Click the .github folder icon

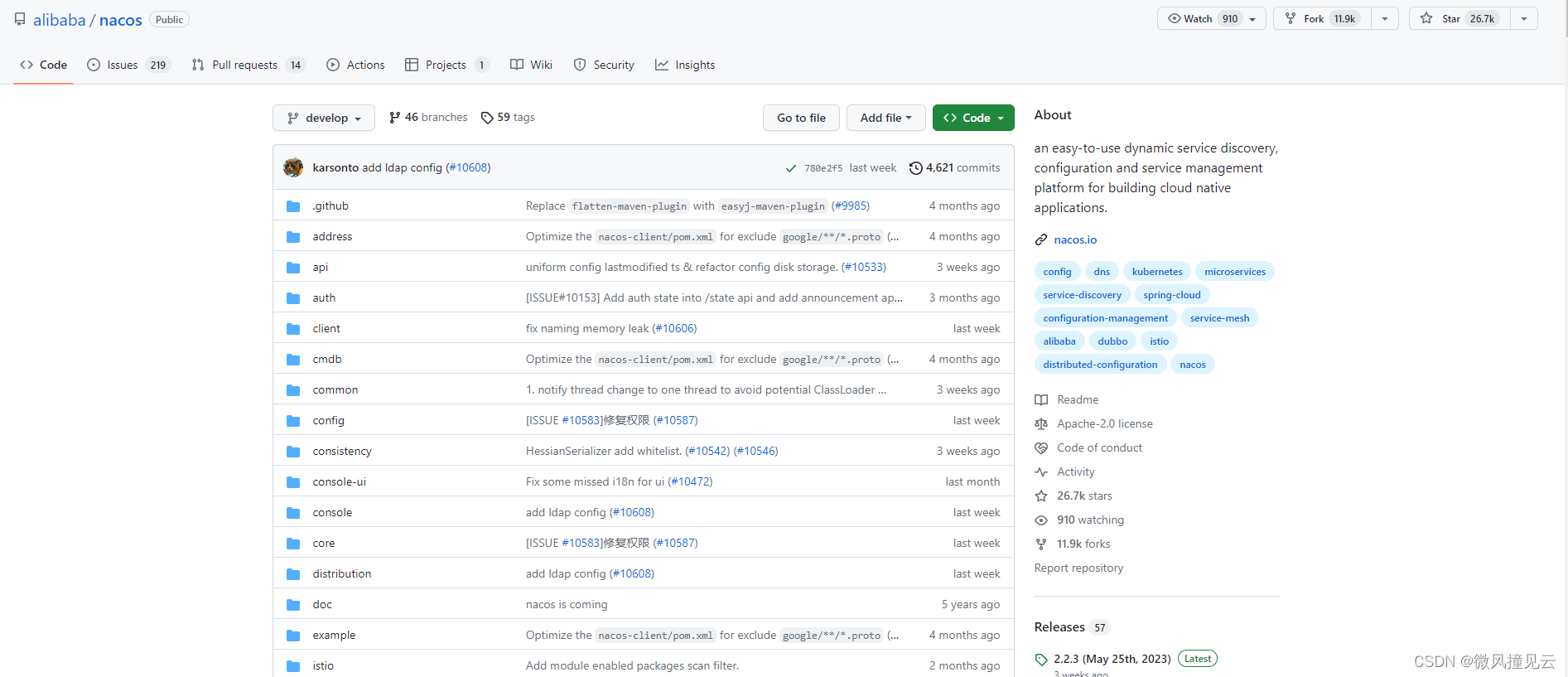[x=293, y=206]
